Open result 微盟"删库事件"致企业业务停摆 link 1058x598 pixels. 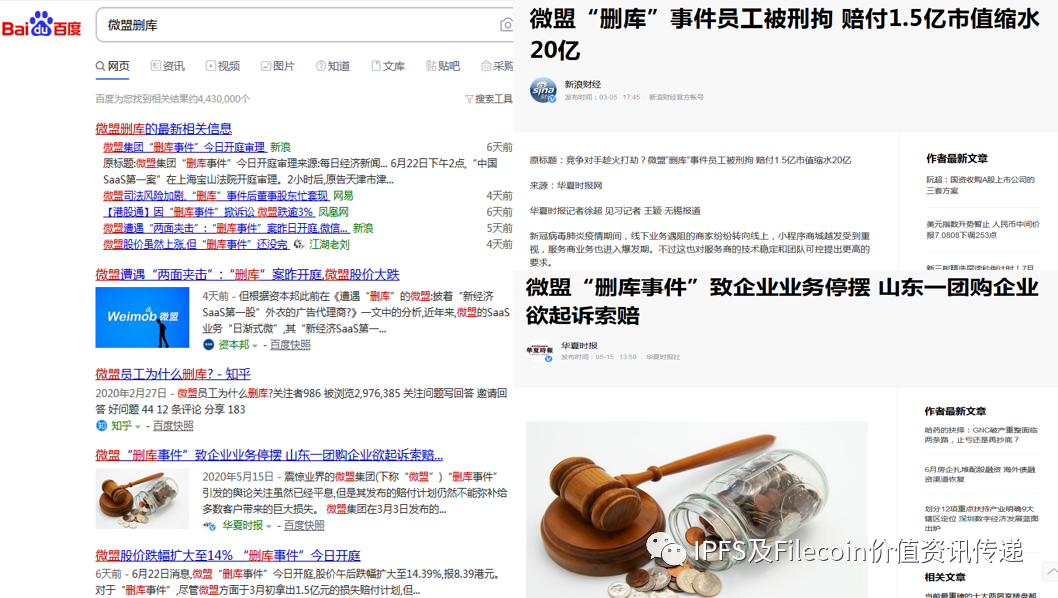click(269, 456)
